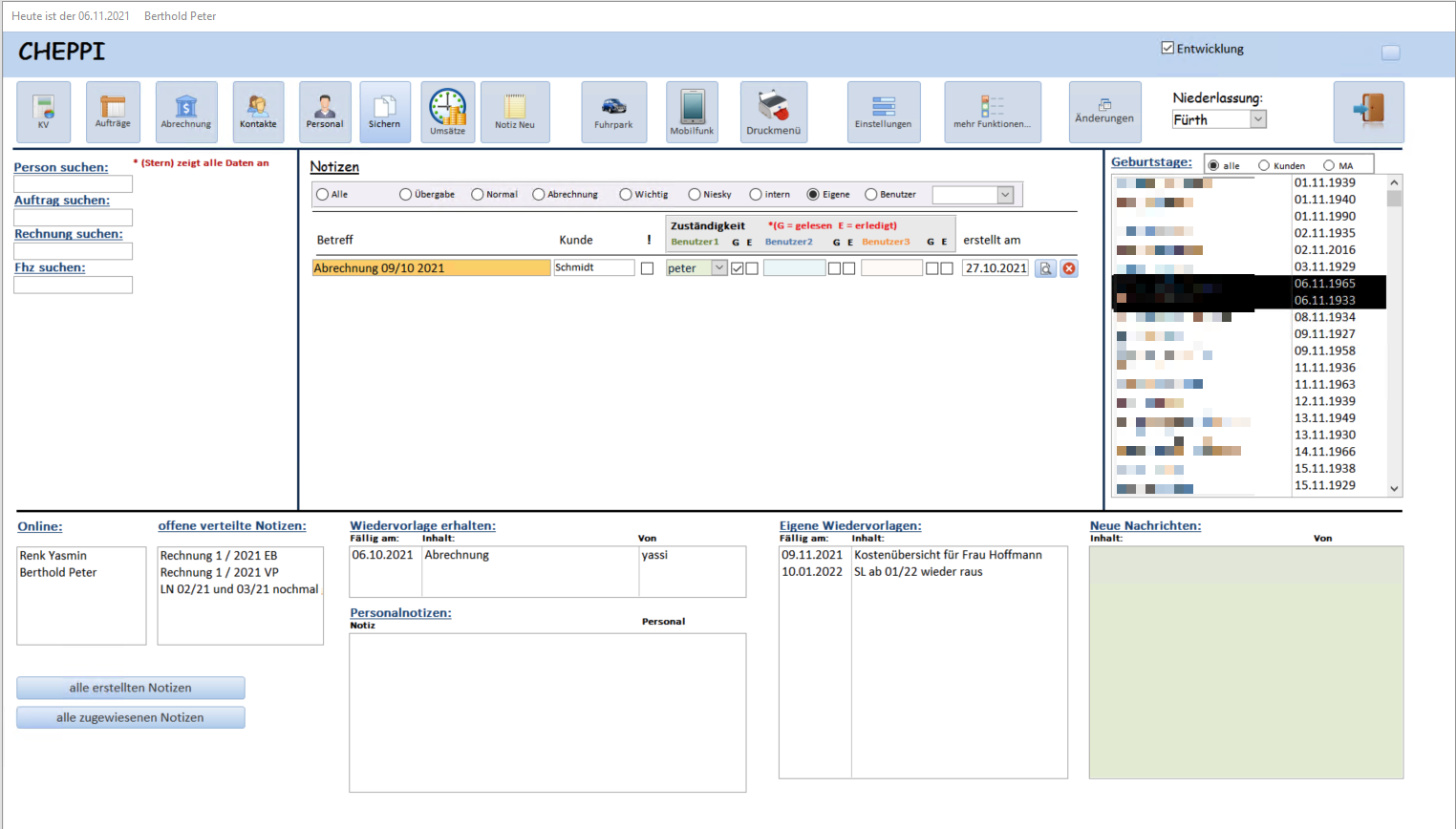Screen dimensions: 1456x829
Task: Open the Mobilfunk phone icon
Action: [692, 112]
